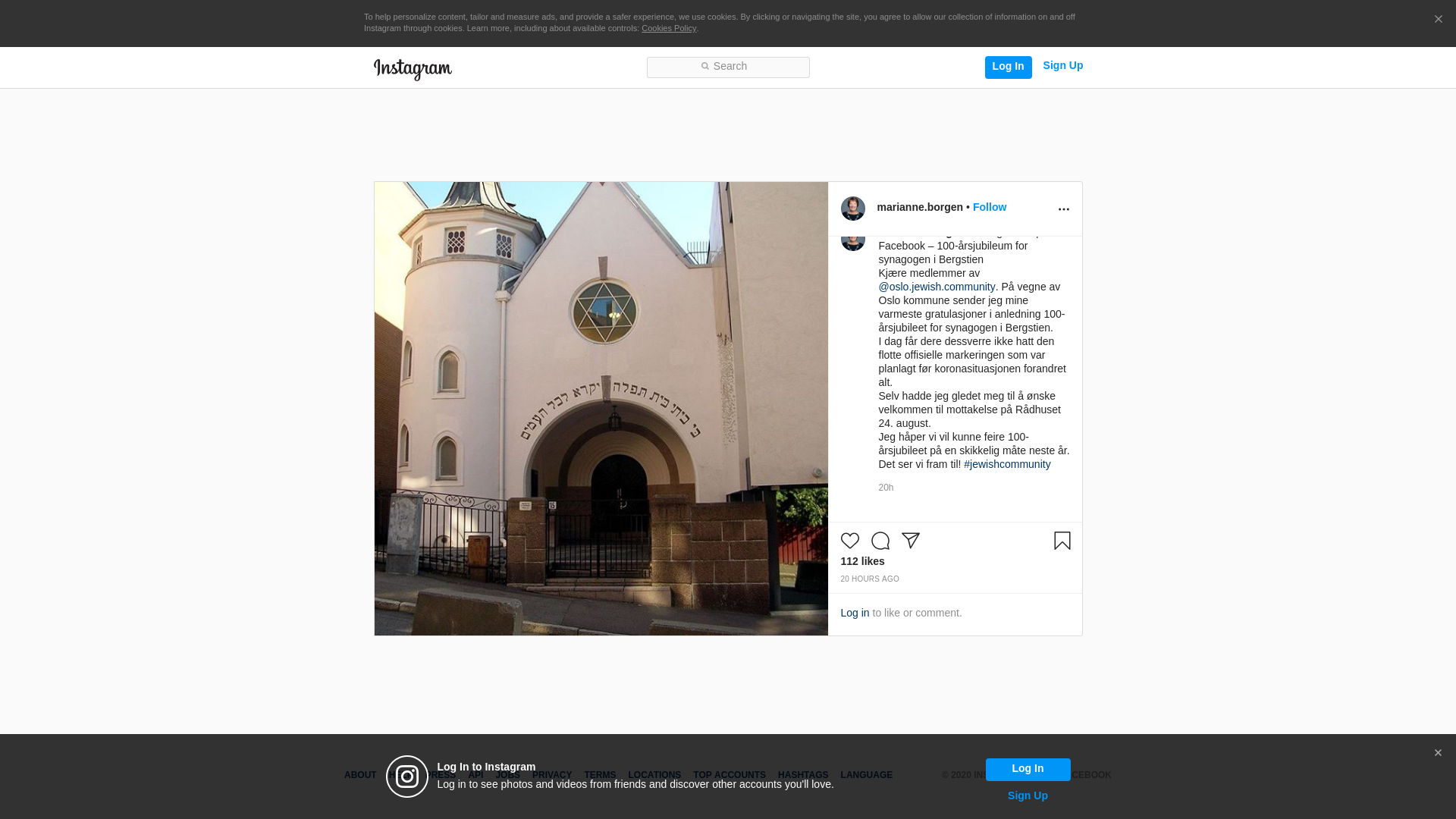1456x819 pixels.
Task: Open the ABOUT footer link
Action: [x=360, y=776]
